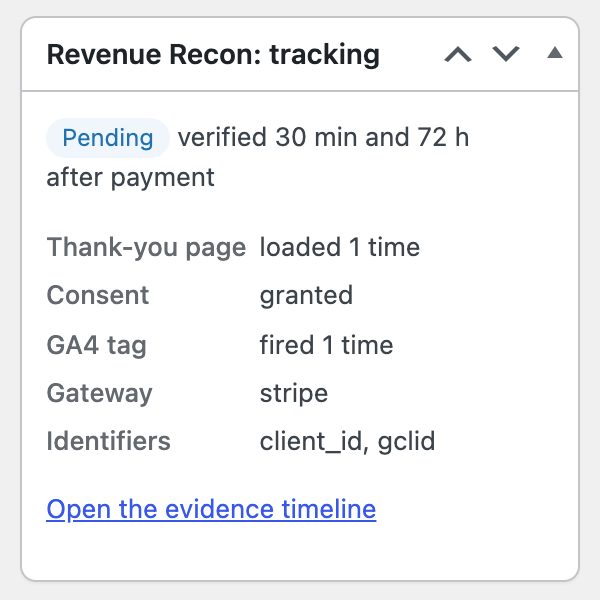Select the 'Revenue Recon: tracking' heading

coord(213,55)
